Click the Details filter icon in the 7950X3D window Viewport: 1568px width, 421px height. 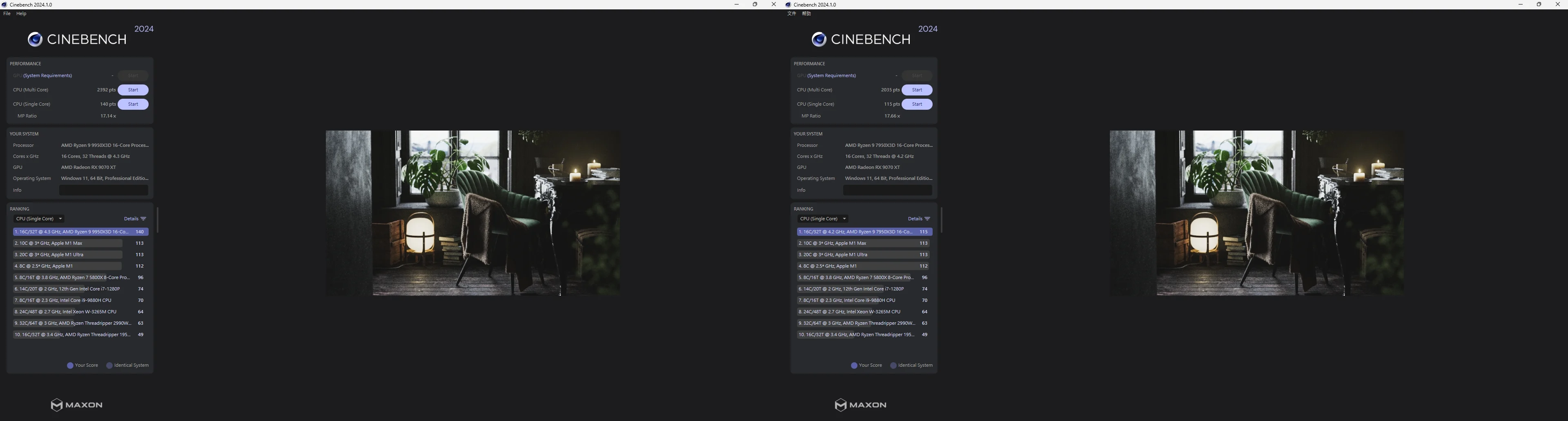927,219
